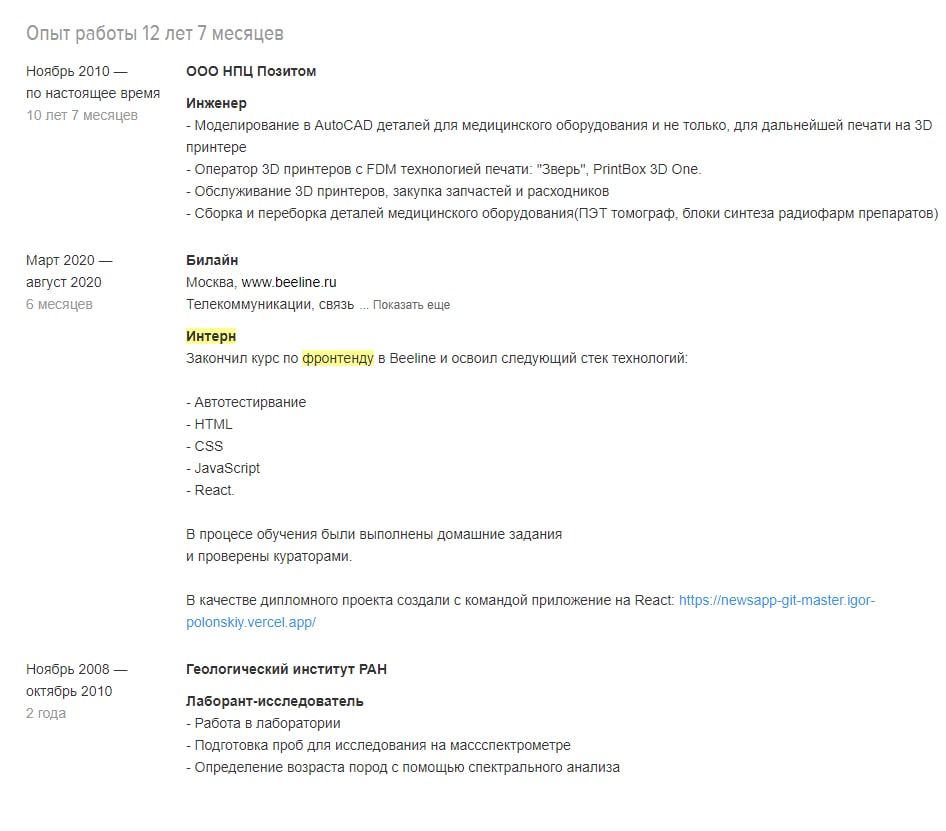
Task: Click the "- React." list item
Action: coord(210,490)
